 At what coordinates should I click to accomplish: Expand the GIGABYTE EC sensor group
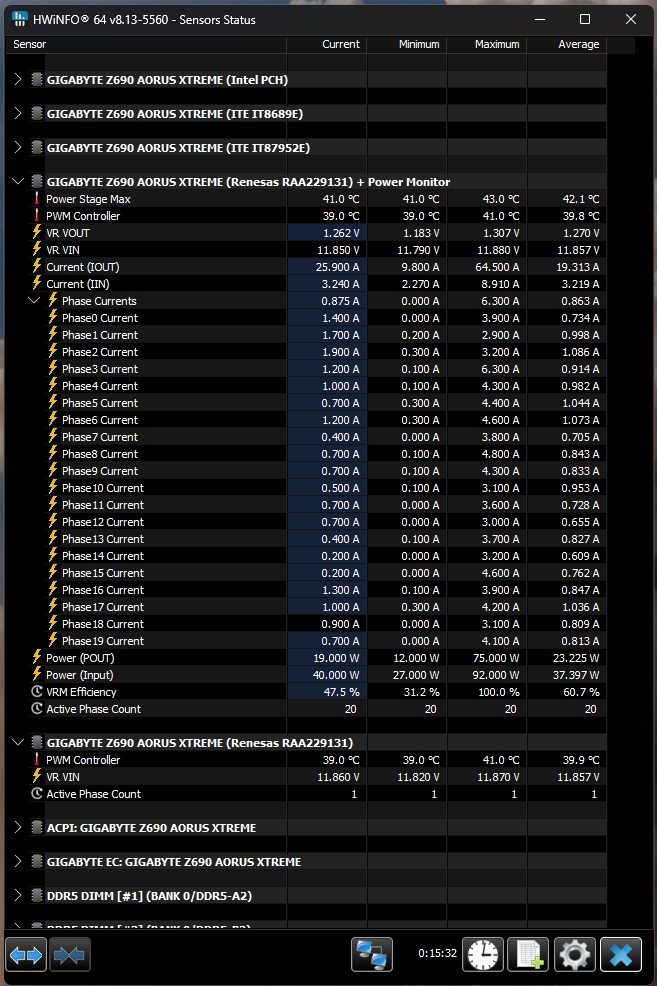[x=18, y=861]
